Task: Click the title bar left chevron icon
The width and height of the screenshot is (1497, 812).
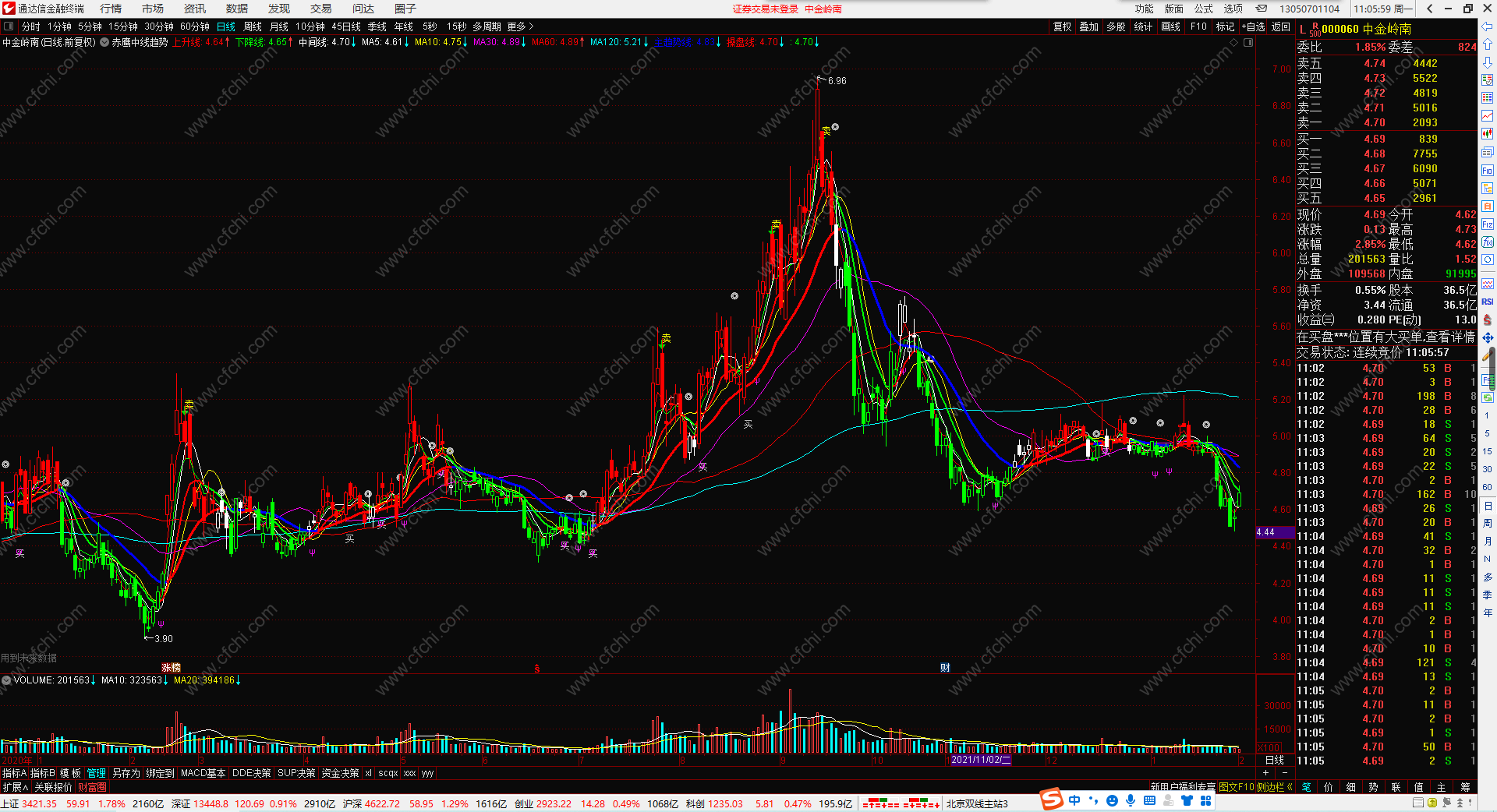Action: click(x=1429, y=9)
